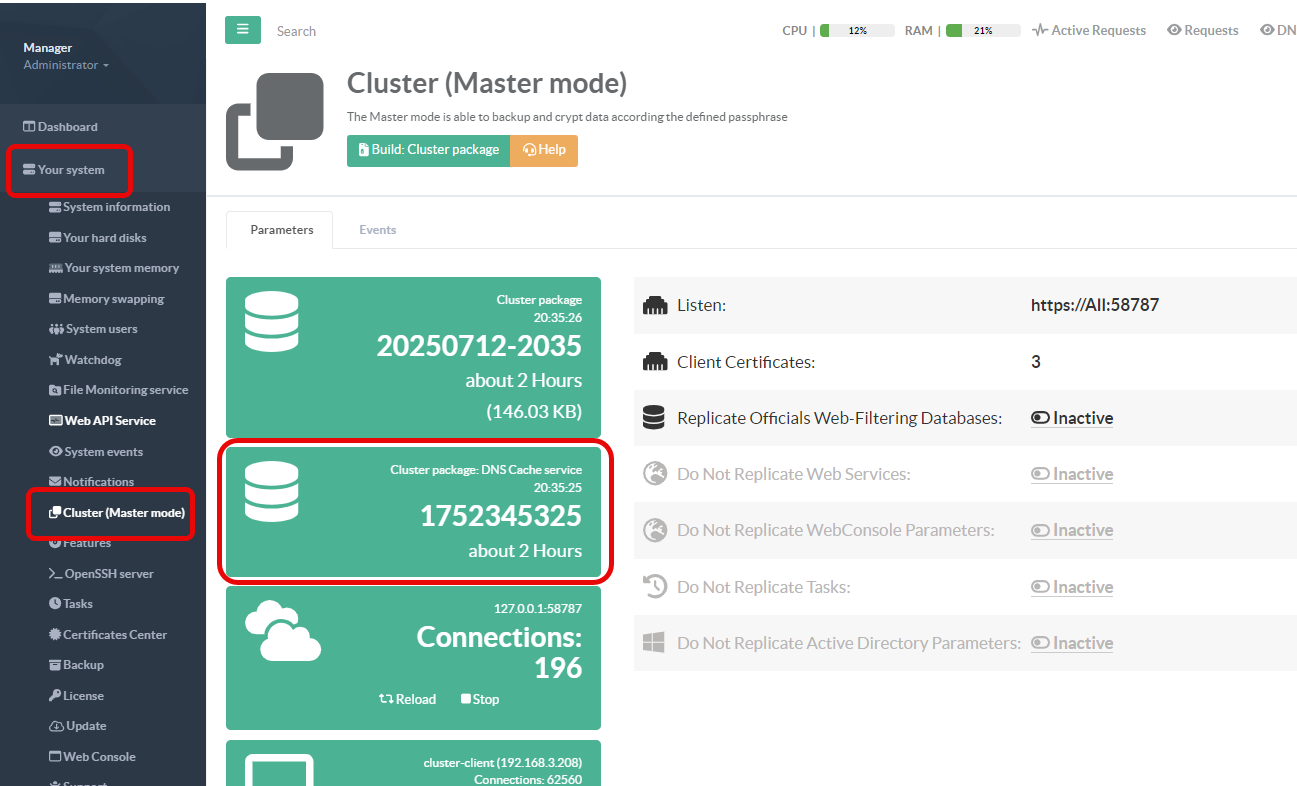Open the Administrator dropdown menu
Image resolution: width=1297 pixels, height=786 pixels.
pos(66,66)
